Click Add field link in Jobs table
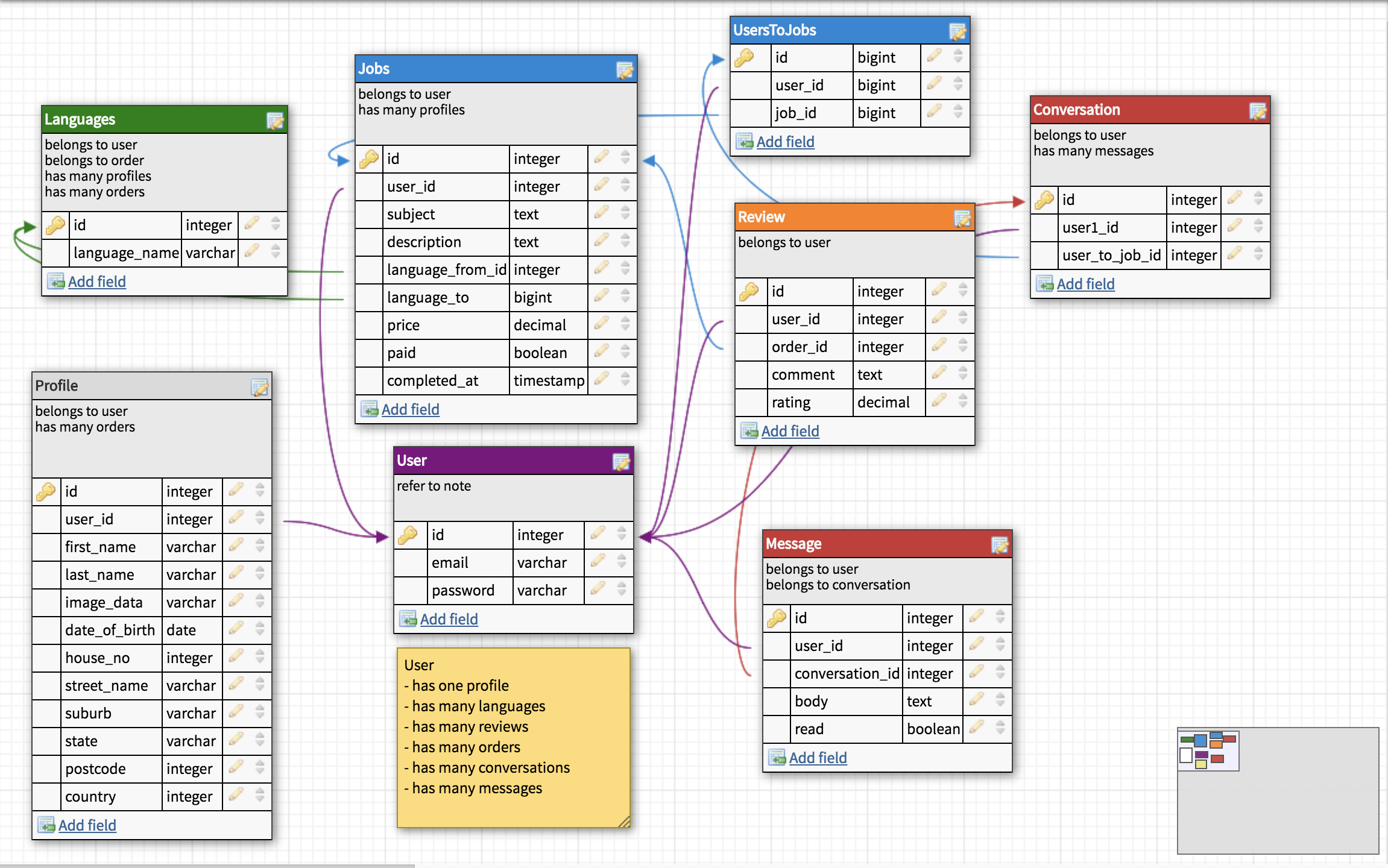The image size is (1388, 868). (410, 409)
